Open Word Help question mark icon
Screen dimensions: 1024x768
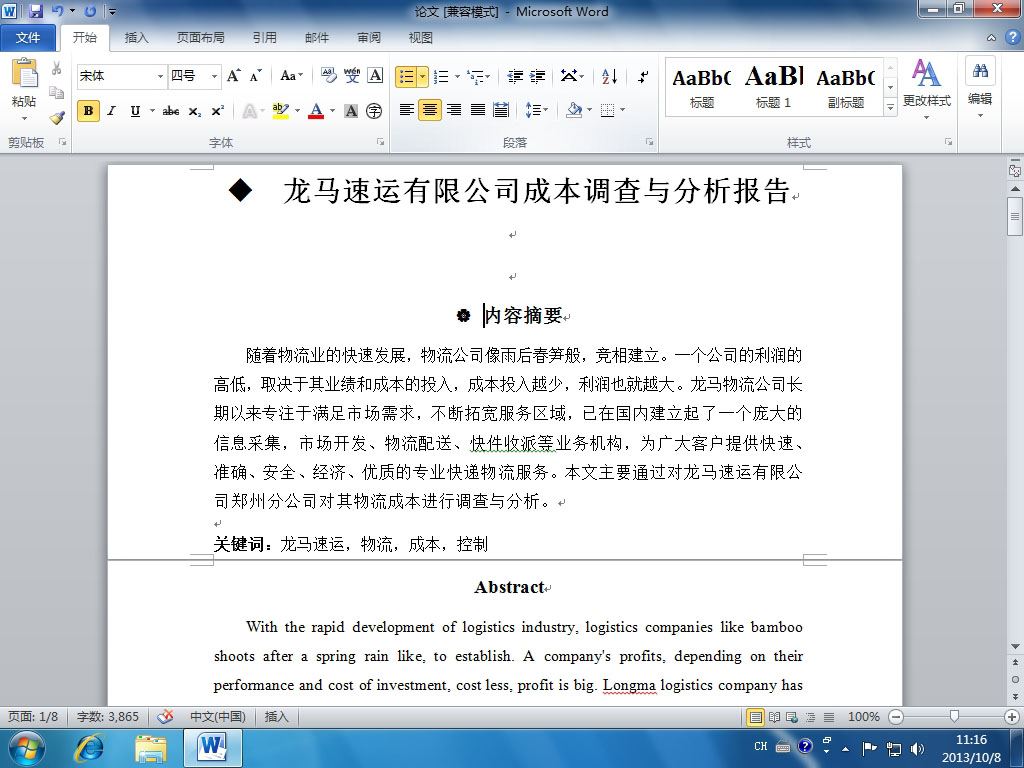(1012, 37)
